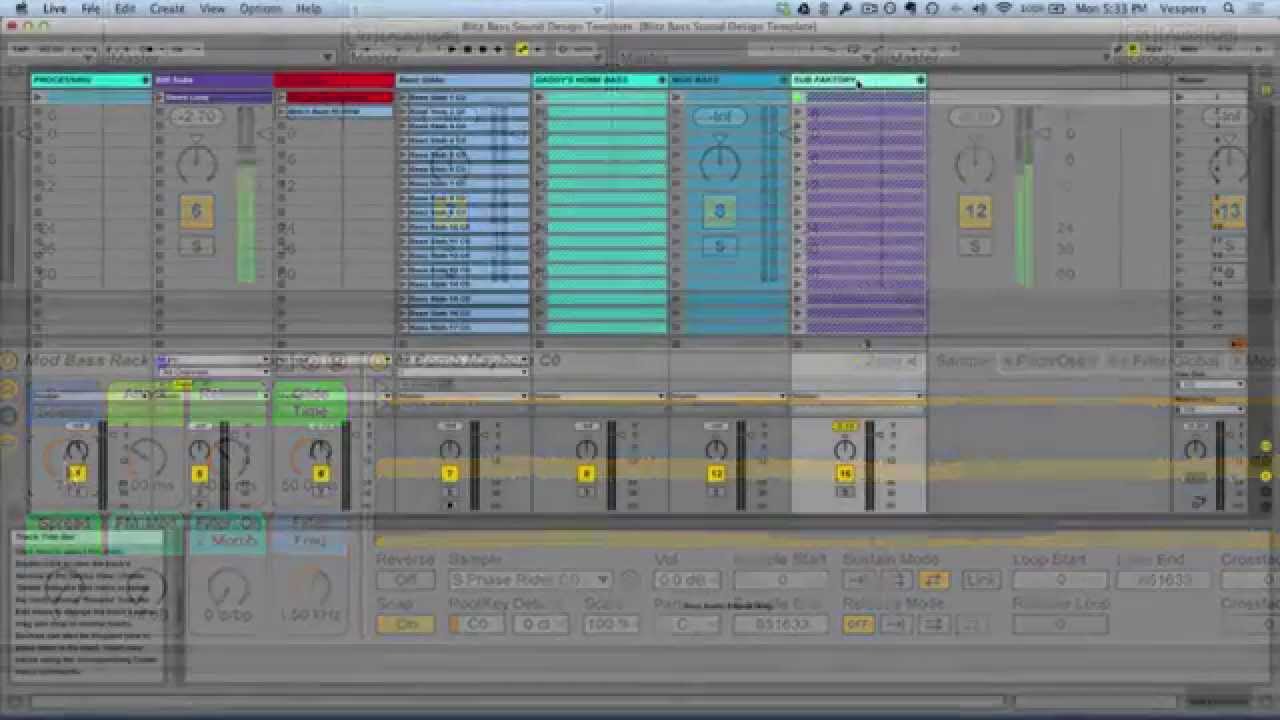Open the output dropdown of the Bass Stabs track

point(462,396)
